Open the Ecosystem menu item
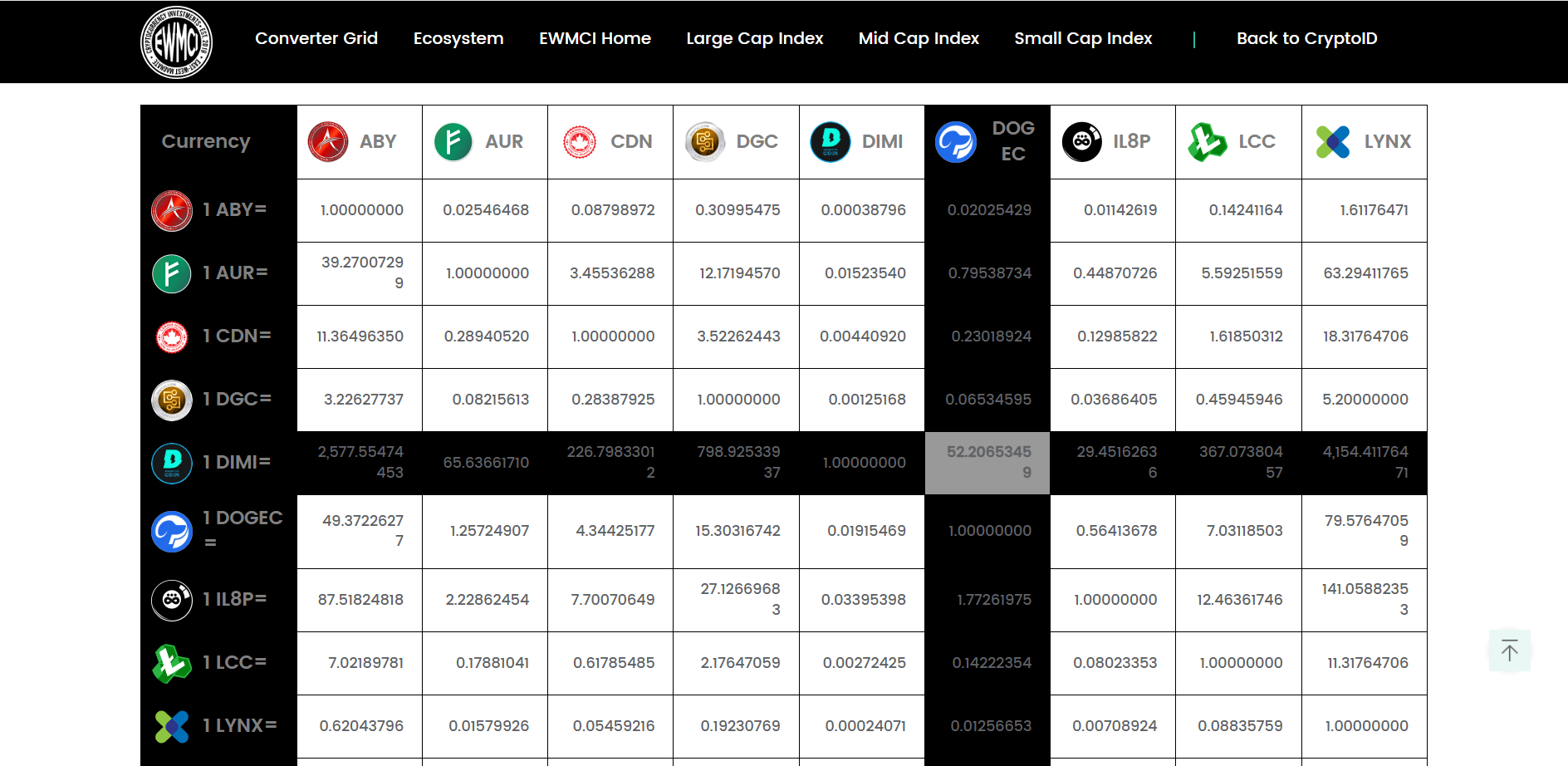1568x766 pixels. 458,38
